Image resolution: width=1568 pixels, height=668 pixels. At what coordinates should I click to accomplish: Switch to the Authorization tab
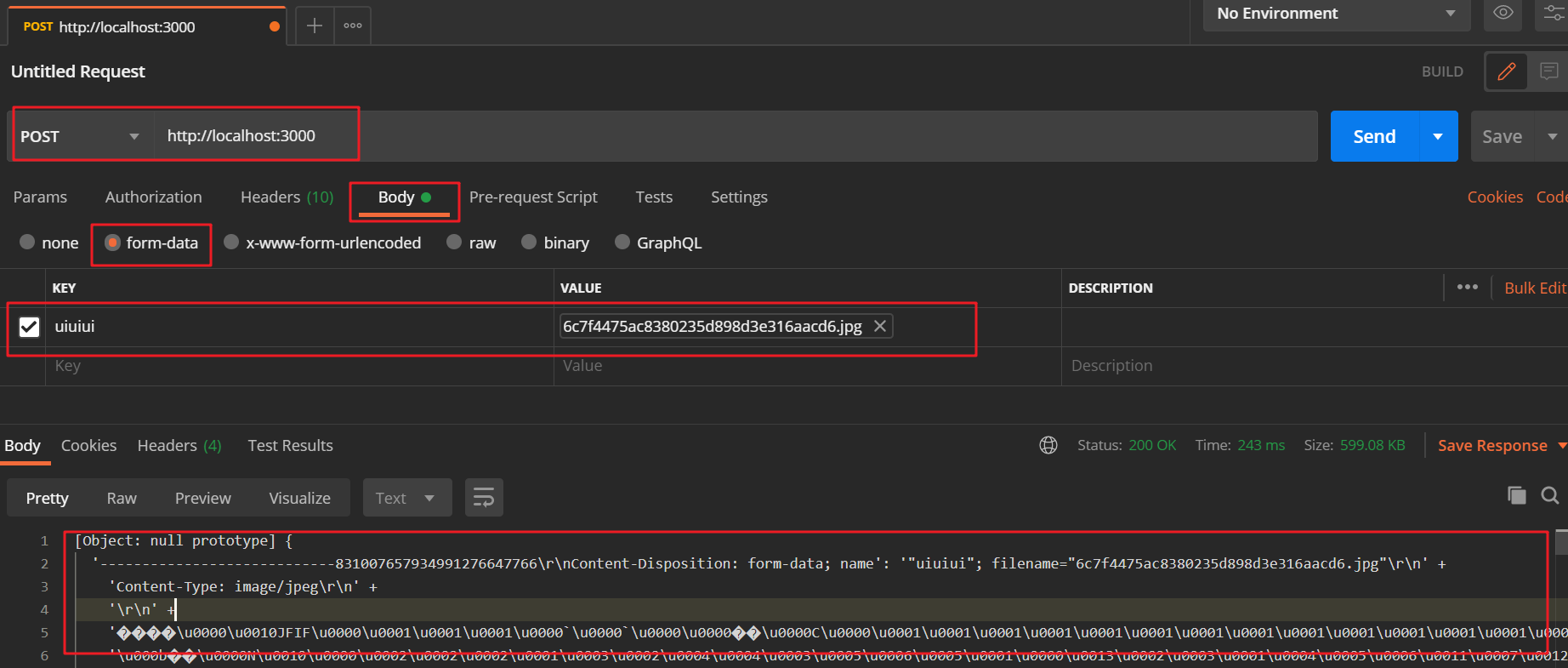154,197
